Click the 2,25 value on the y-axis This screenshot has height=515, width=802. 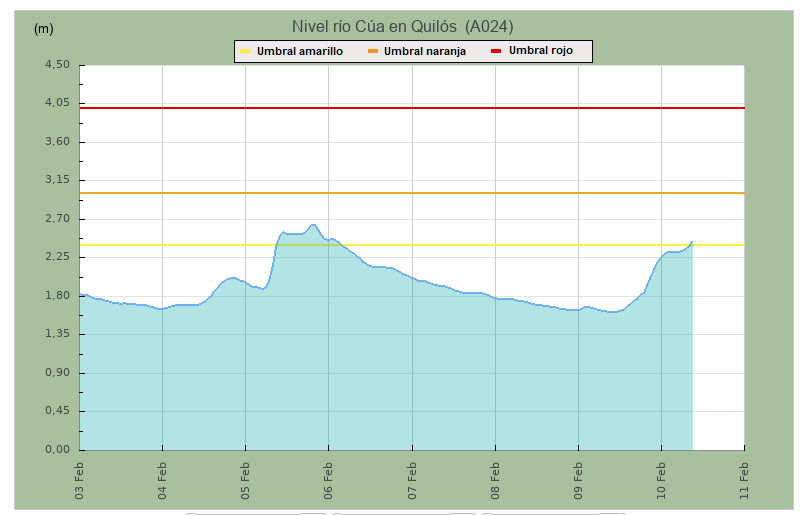[x=57, y=257]
